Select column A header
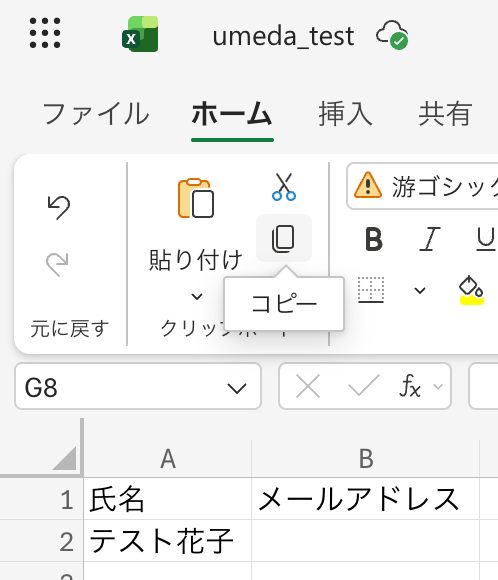The image size is (498, 580). [x=168, y=459]
